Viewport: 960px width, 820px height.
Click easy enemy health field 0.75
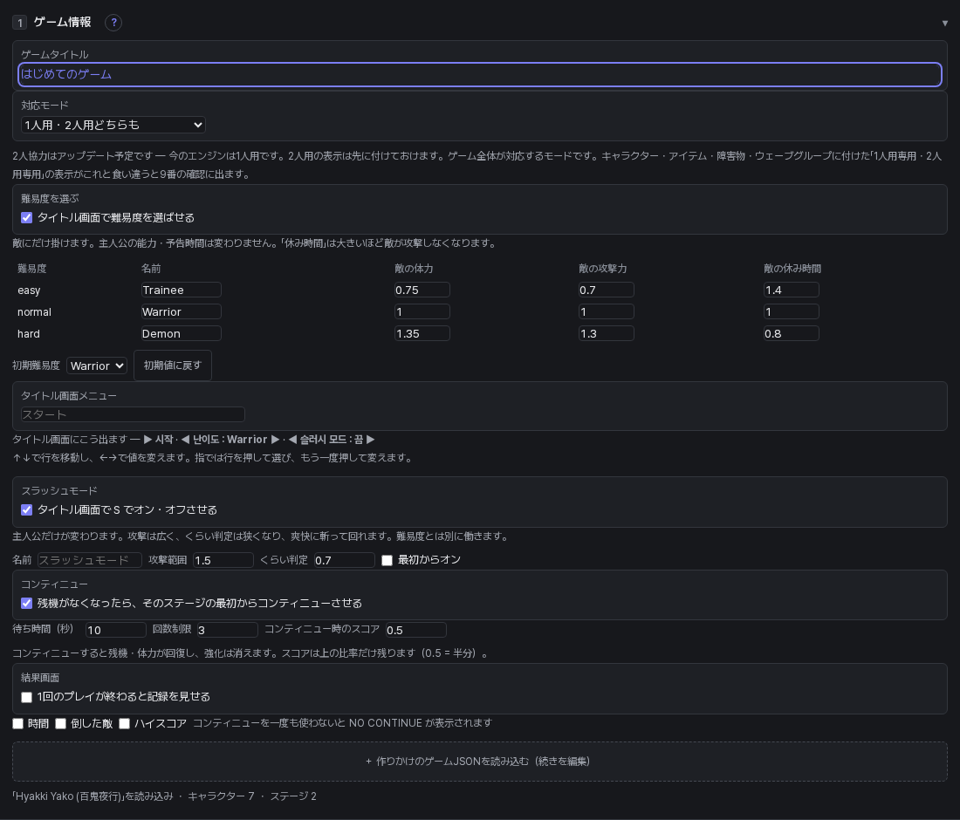422,290
